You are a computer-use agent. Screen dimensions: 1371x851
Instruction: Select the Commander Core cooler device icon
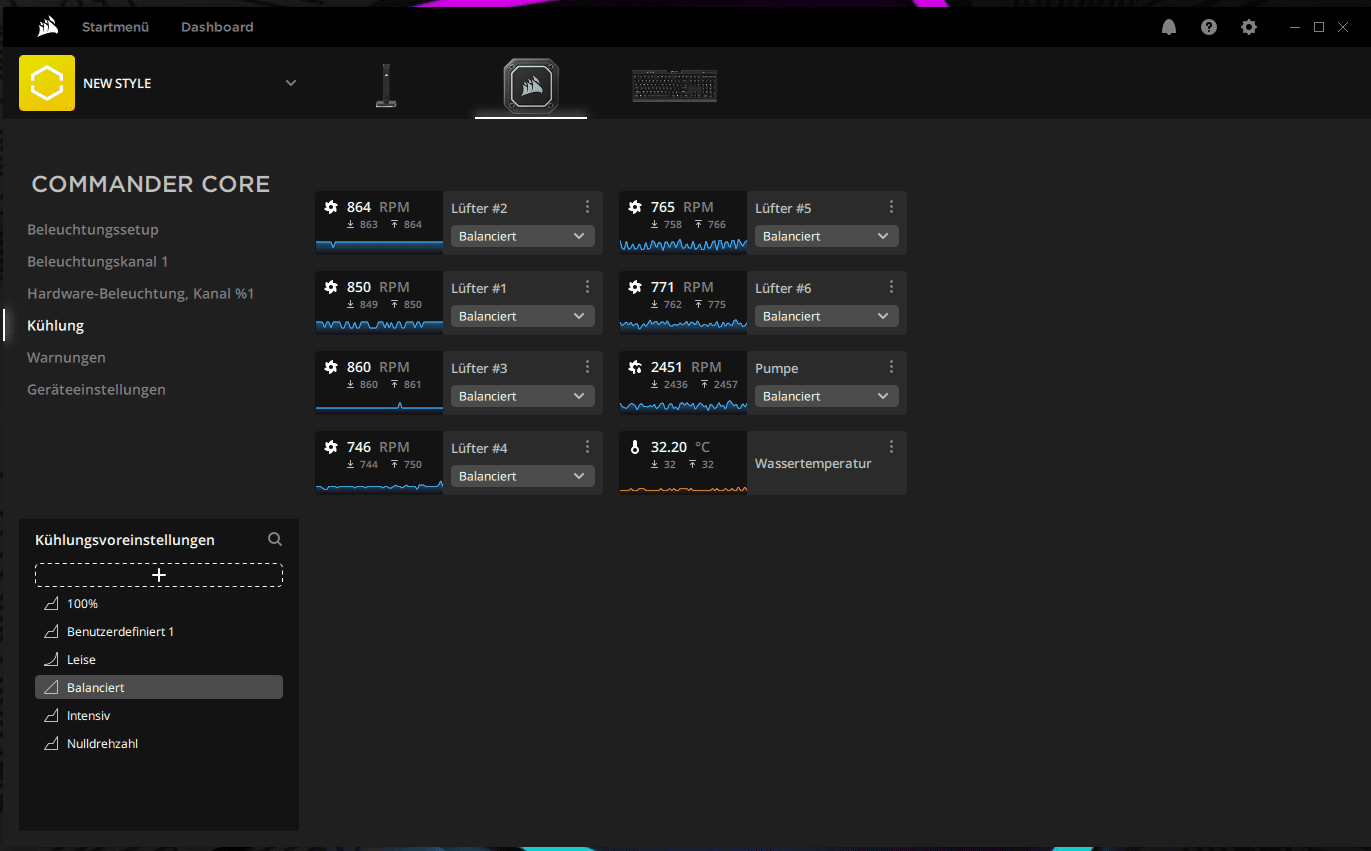pos(531,86)
